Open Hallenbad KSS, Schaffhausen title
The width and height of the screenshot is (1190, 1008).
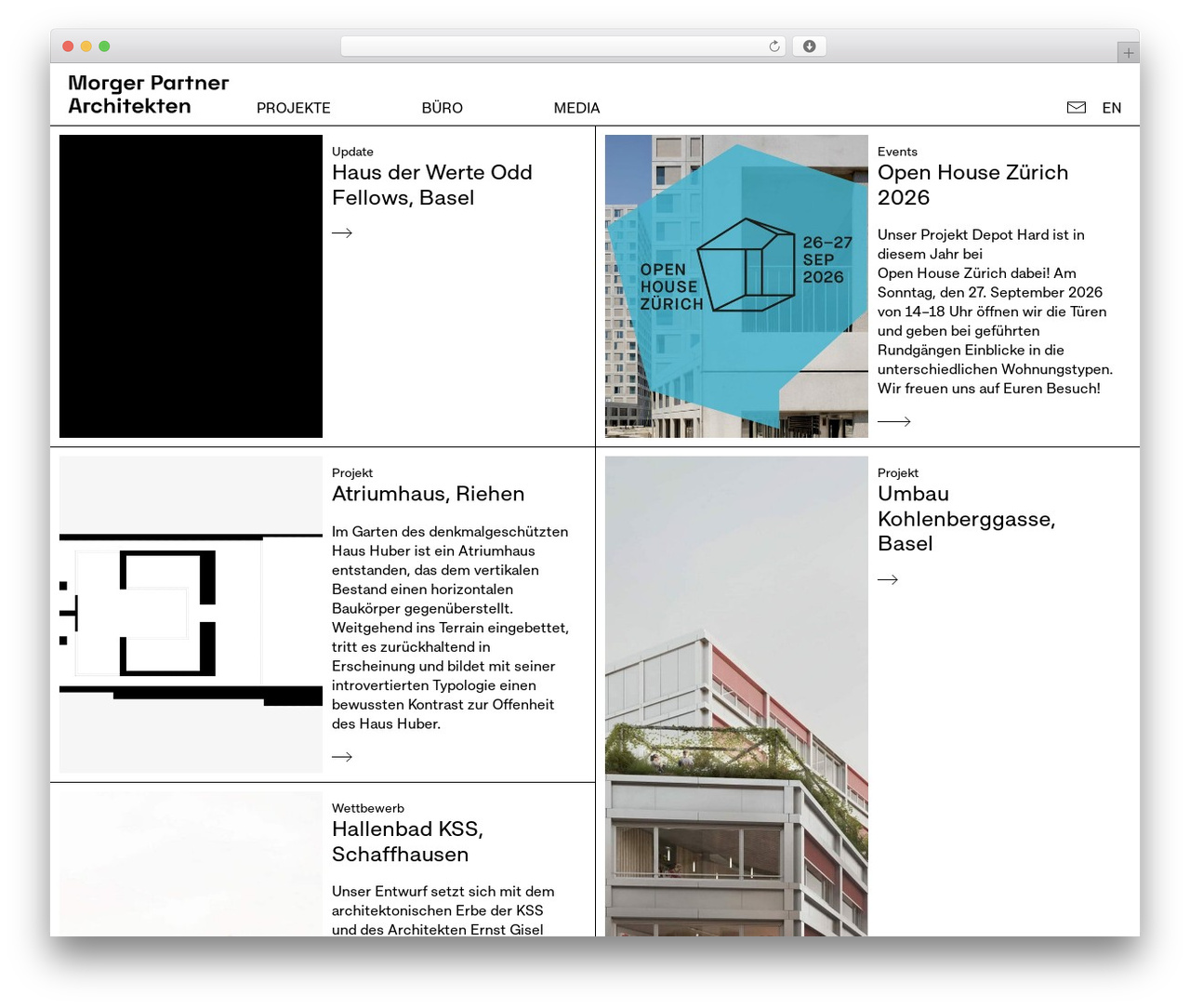pos(407,842)
